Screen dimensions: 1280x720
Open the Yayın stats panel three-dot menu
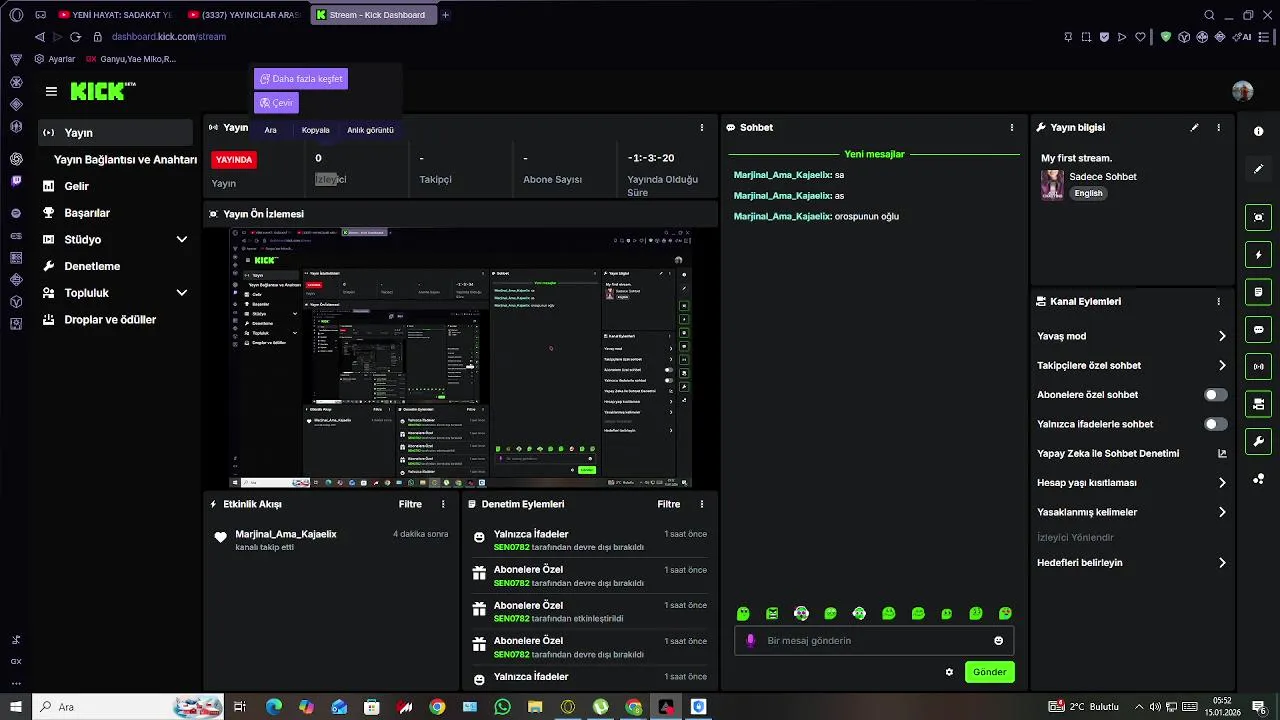pos(701,128)
